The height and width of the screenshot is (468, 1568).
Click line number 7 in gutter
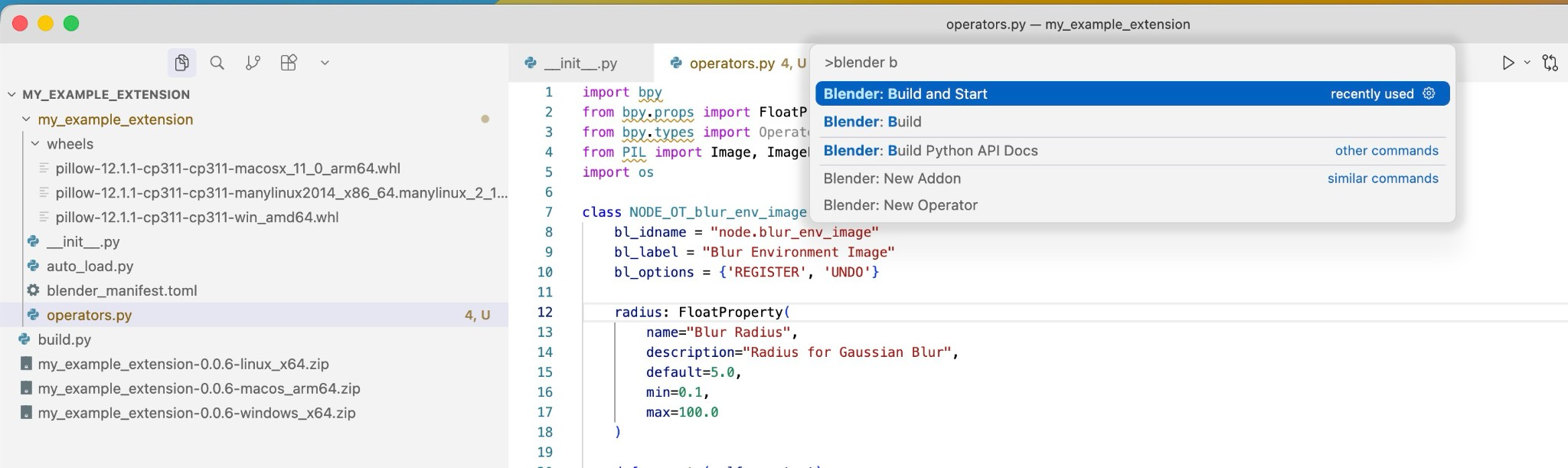[x=548, y=212]
